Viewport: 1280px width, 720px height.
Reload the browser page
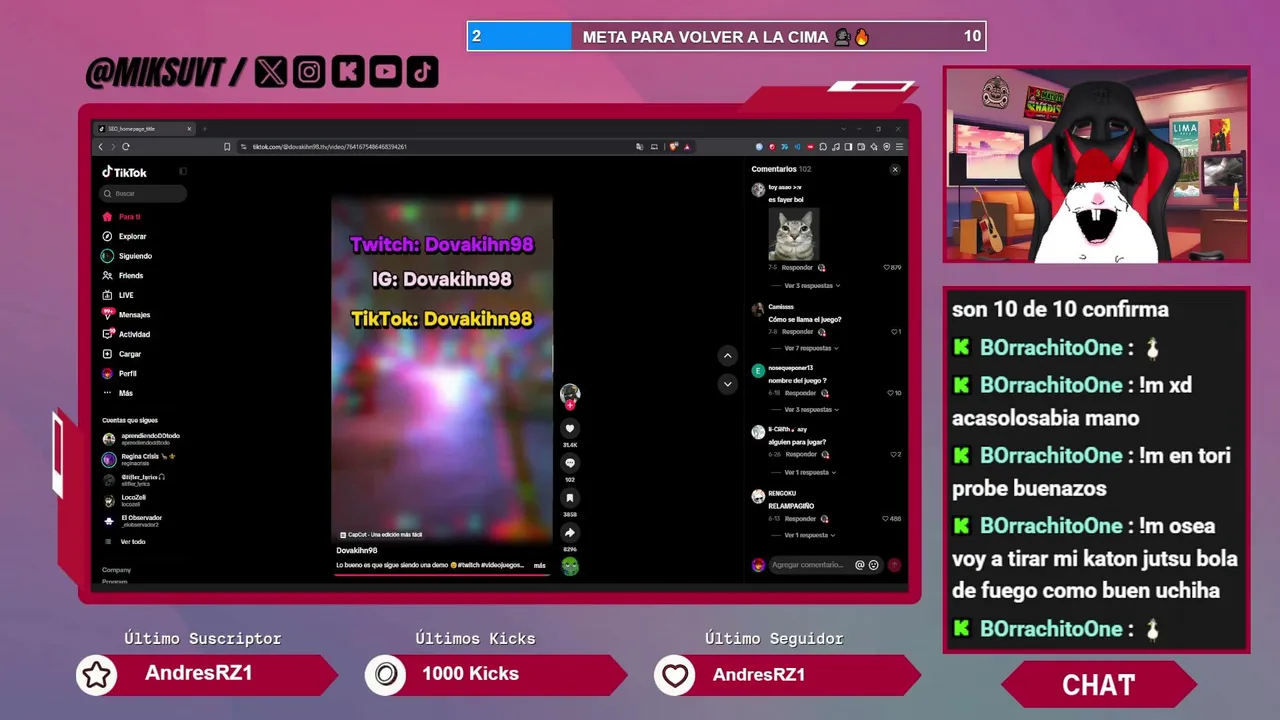coord(126,147)
